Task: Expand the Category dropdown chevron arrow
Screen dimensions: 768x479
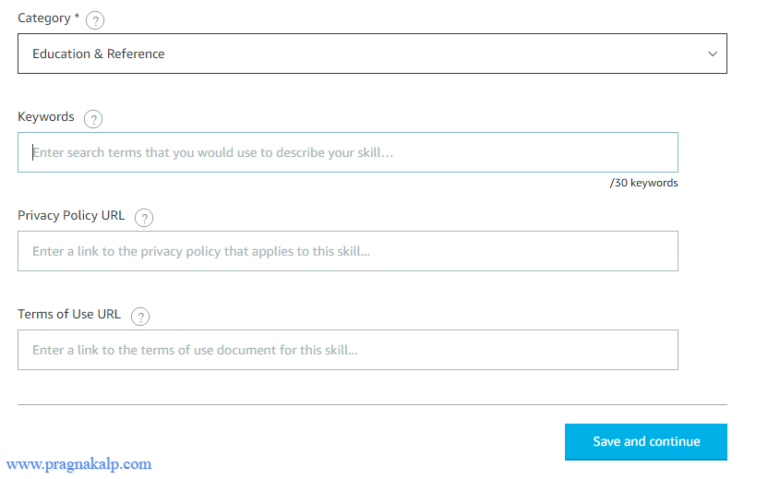Action: pyautogui.click(x=712, y=54)
